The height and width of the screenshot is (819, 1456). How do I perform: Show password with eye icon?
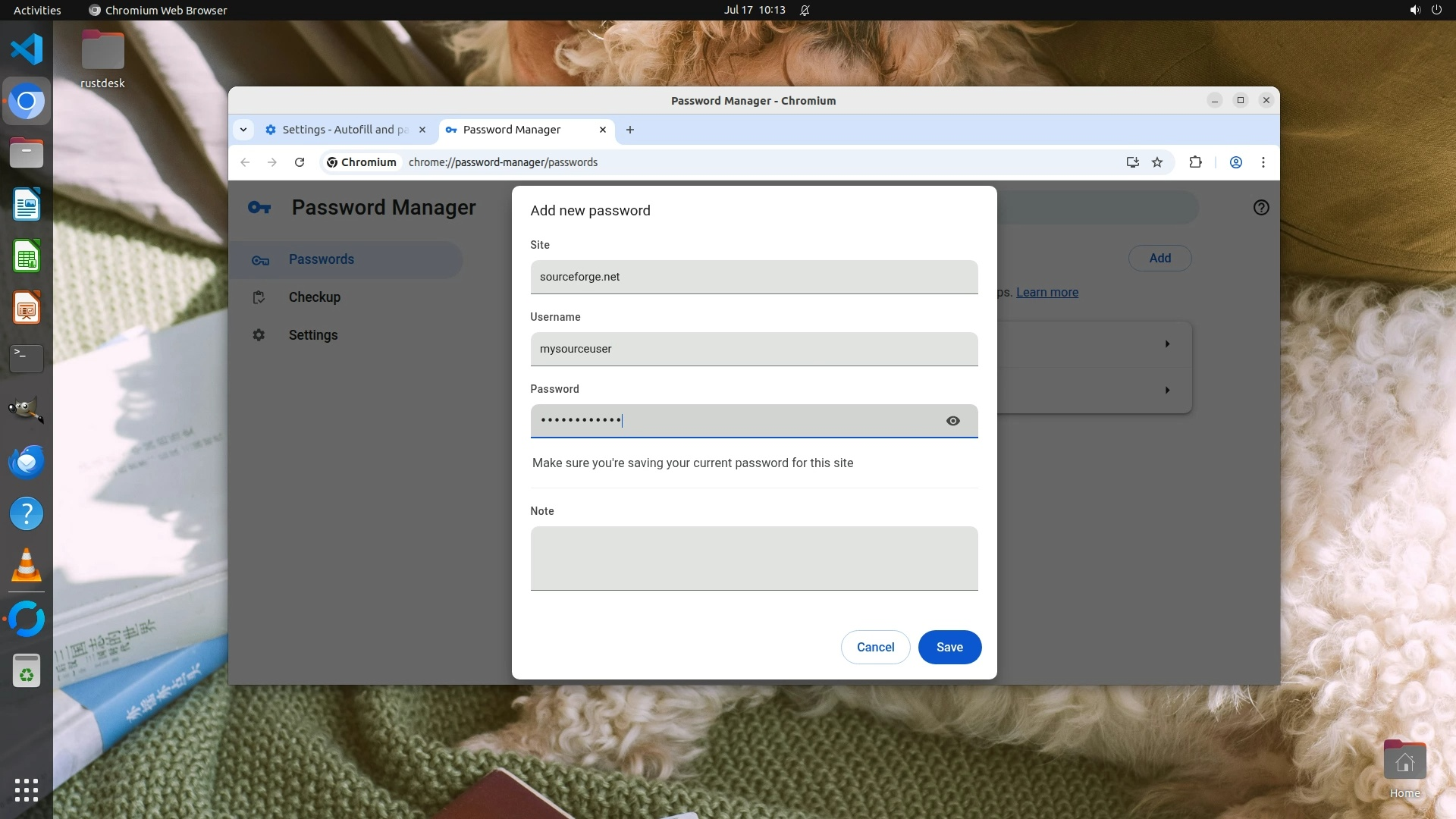[953, 421]
